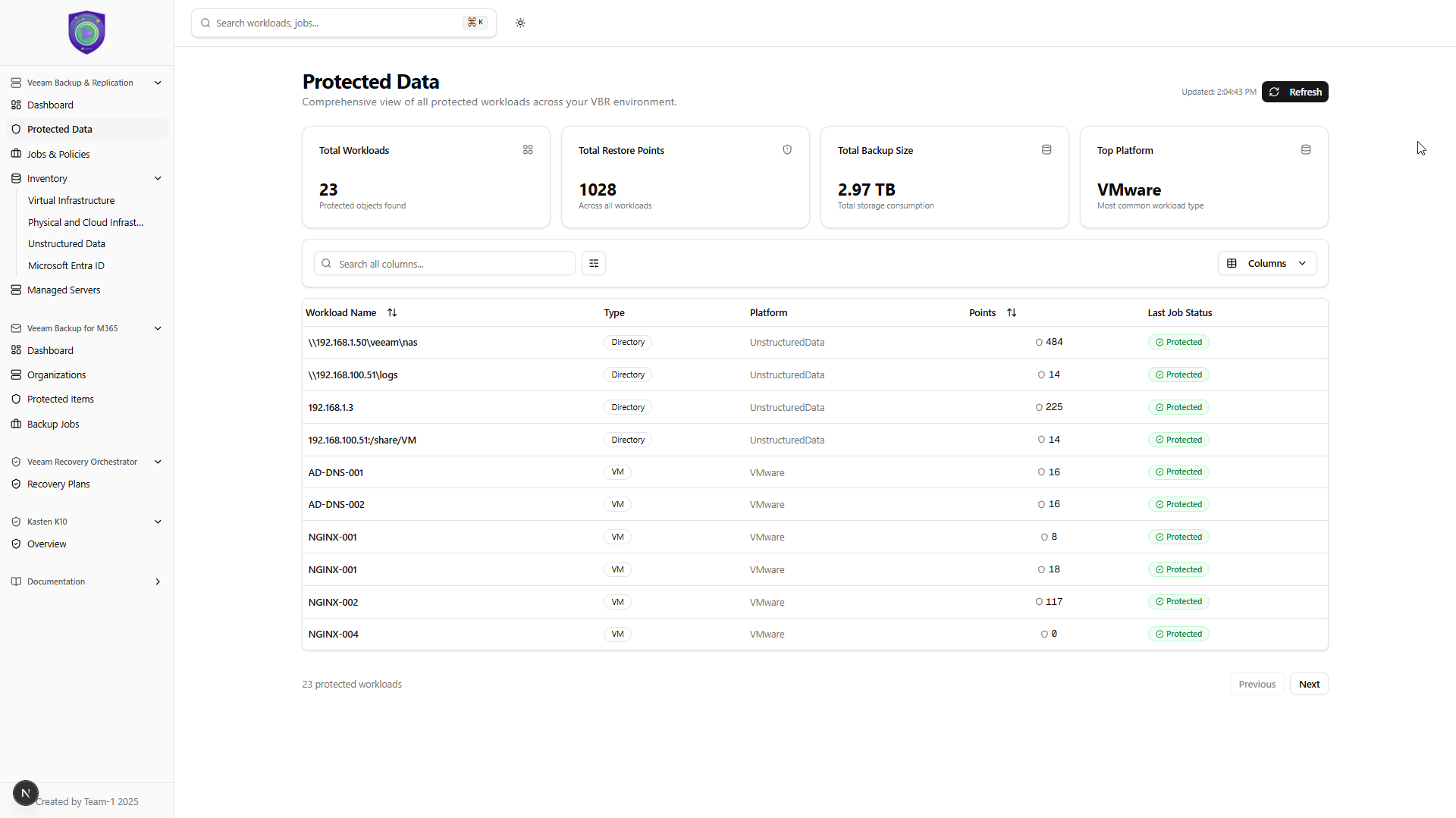This screenshot has height=818, width=1456.
Task: Sort table by Workload Name arrows
Action: click(x=392, y=312)
